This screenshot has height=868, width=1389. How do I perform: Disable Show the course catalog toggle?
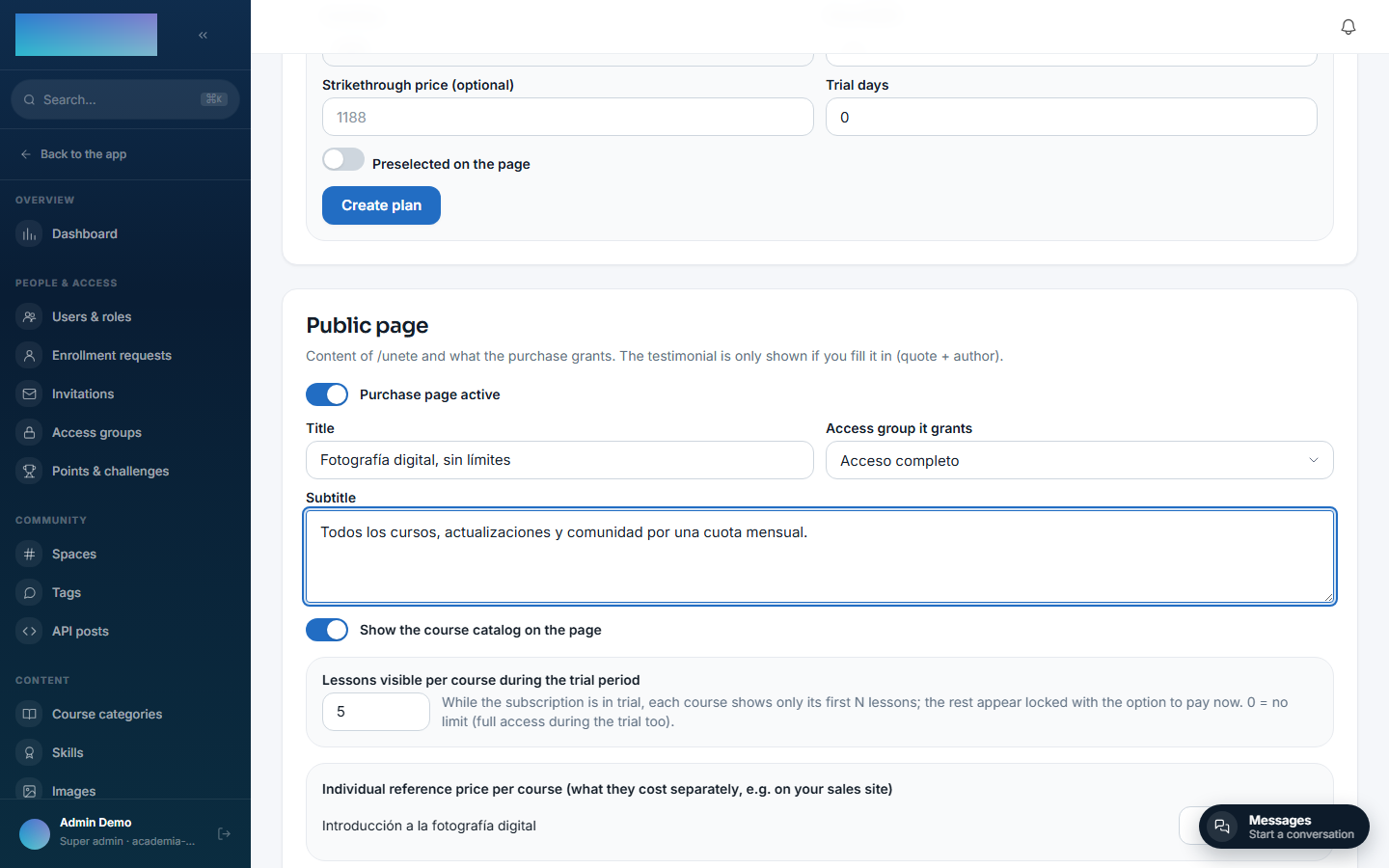click(327, 630)
